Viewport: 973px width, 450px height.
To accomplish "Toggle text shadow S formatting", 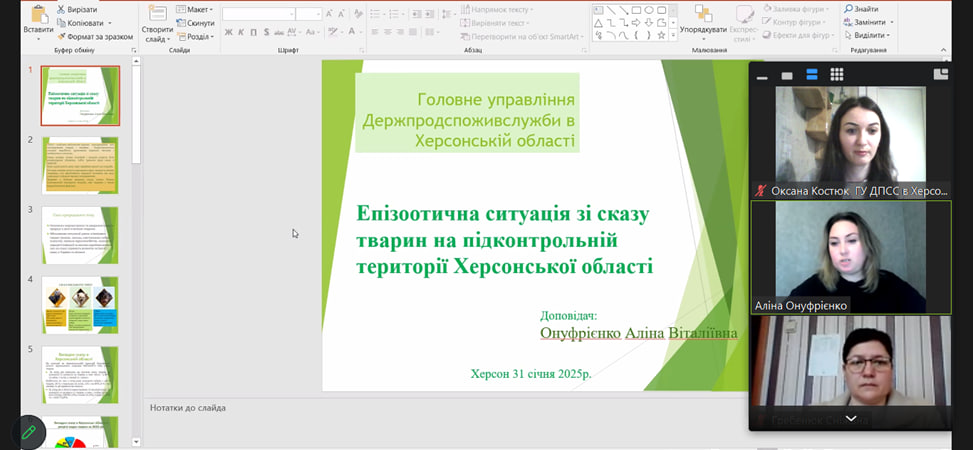I will (266, 32).
